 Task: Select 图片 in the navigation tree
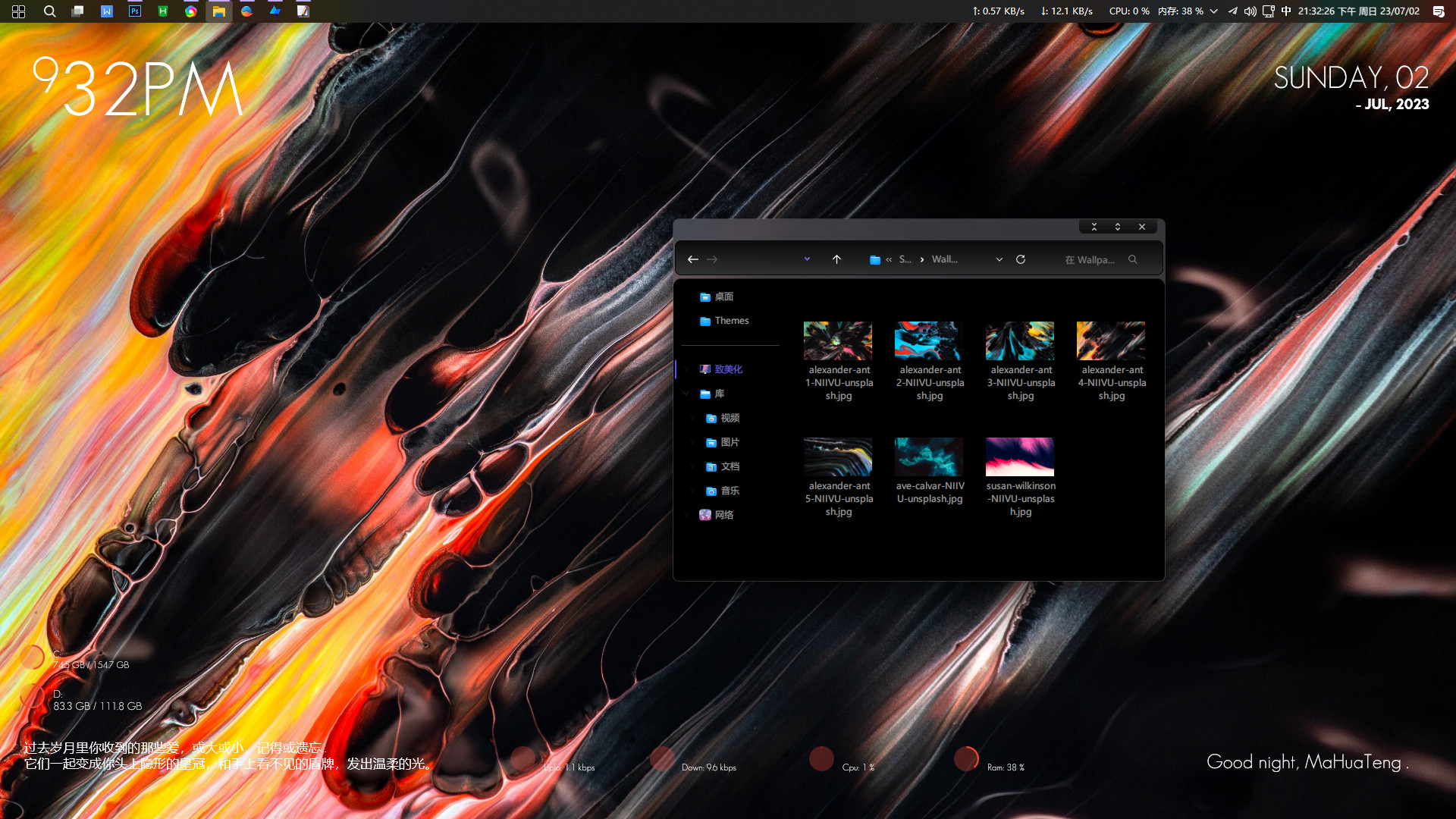tap(730, 442)
